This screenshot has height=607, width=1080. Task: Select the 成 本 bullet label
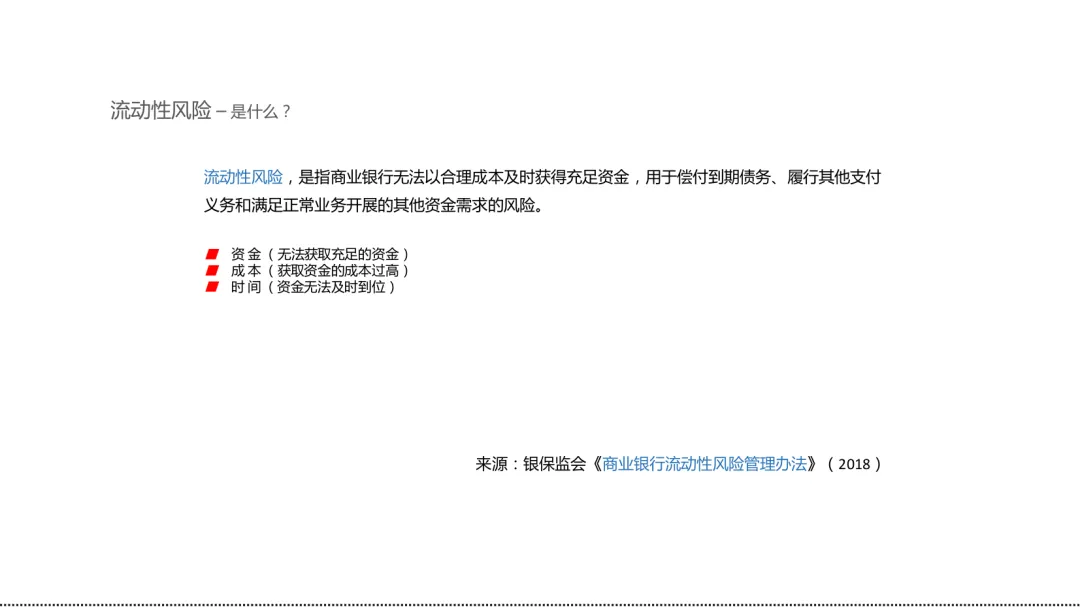tap(246, 271)
